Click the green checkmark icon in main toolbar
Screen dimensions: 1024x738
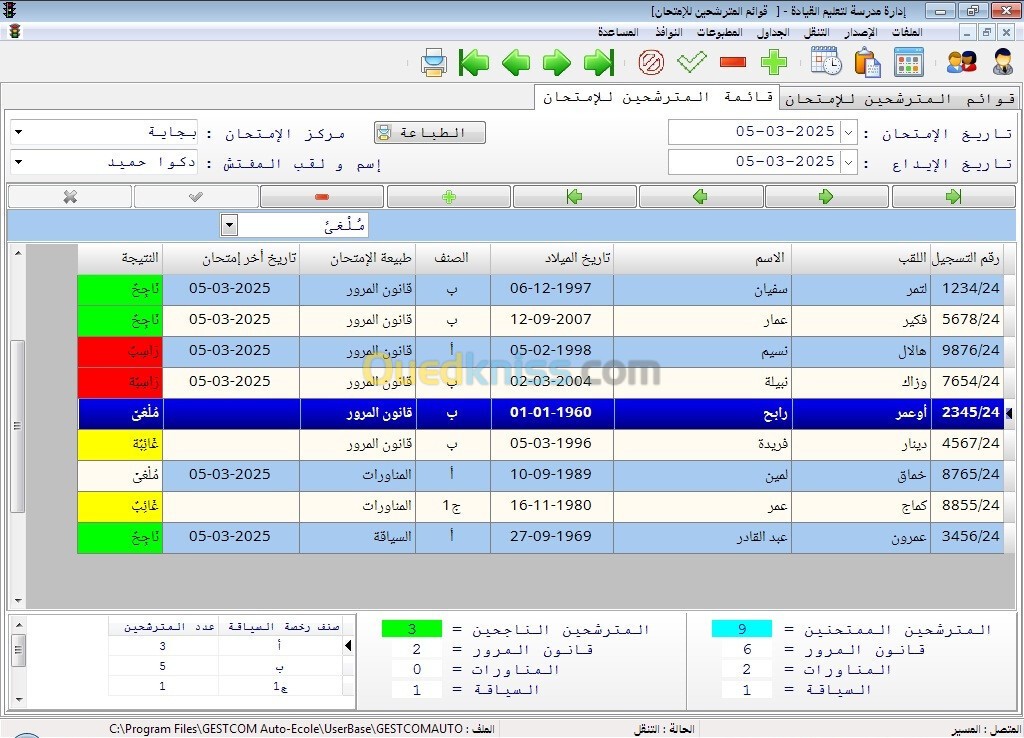pos(692,63)
